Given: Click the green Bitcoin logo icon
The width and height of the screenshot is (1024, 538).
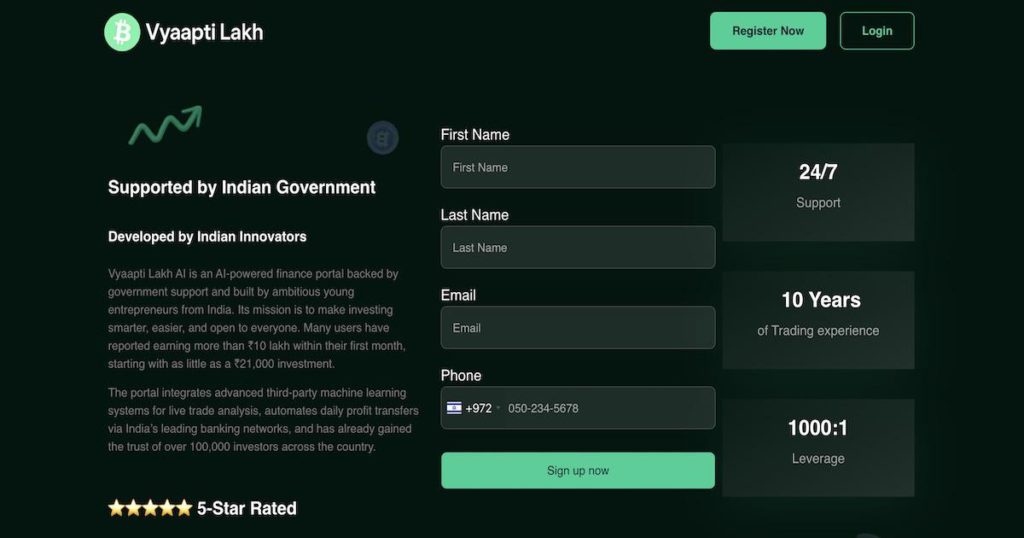Looking at the screenshot, I should coord(122,32).
